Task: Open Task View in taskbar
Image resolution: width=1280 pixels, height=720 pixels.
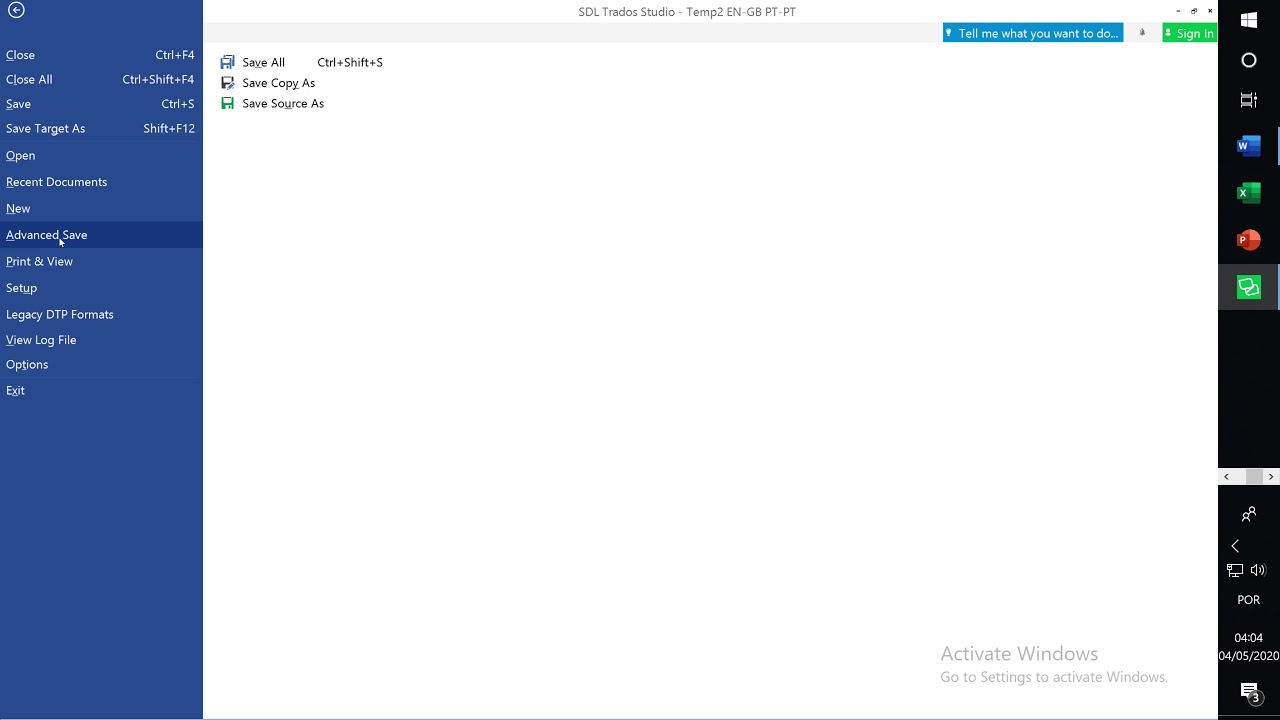Action: point(1249,100)
